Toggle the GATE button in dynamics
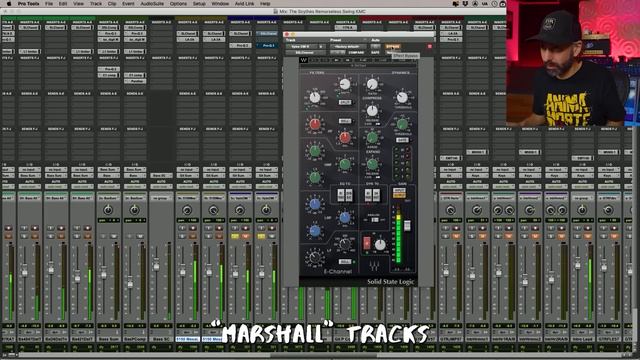 coord(402,140)
